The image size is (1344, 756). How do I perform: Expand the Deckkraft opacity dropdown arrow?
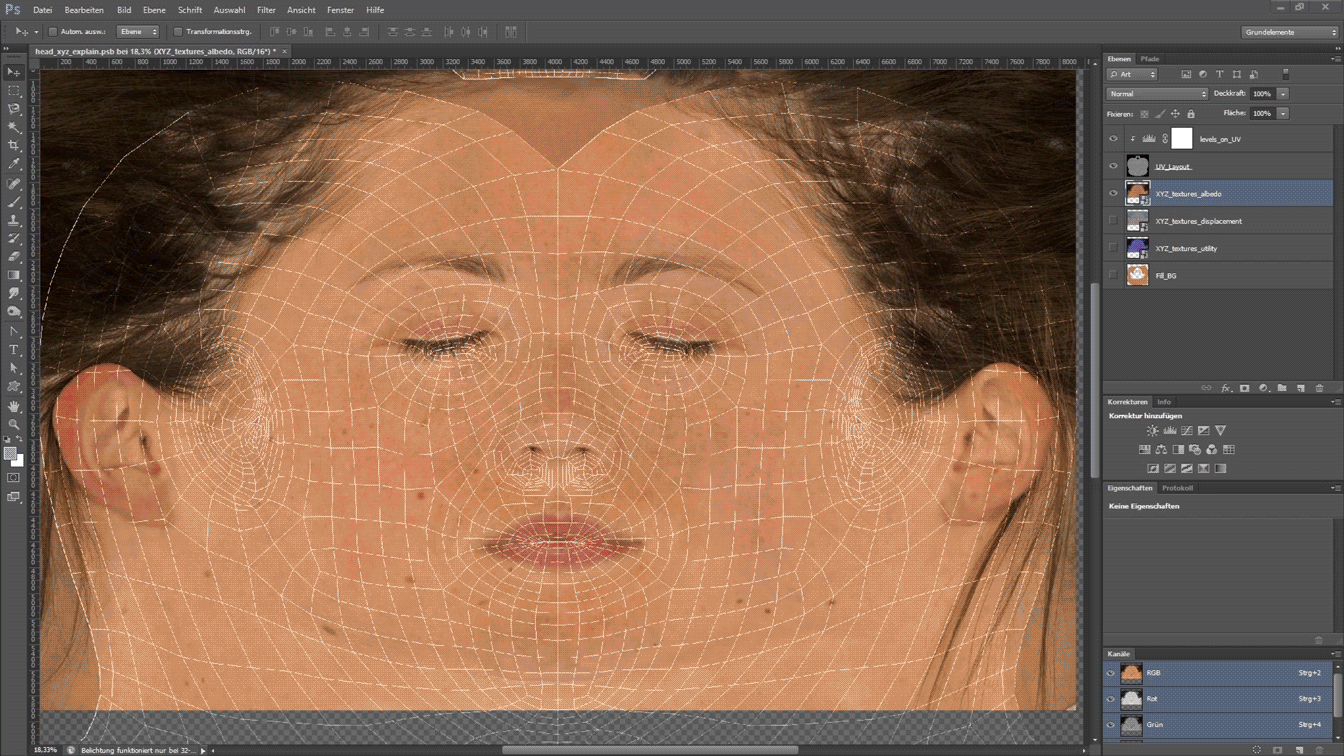(x=1283, y=94)
